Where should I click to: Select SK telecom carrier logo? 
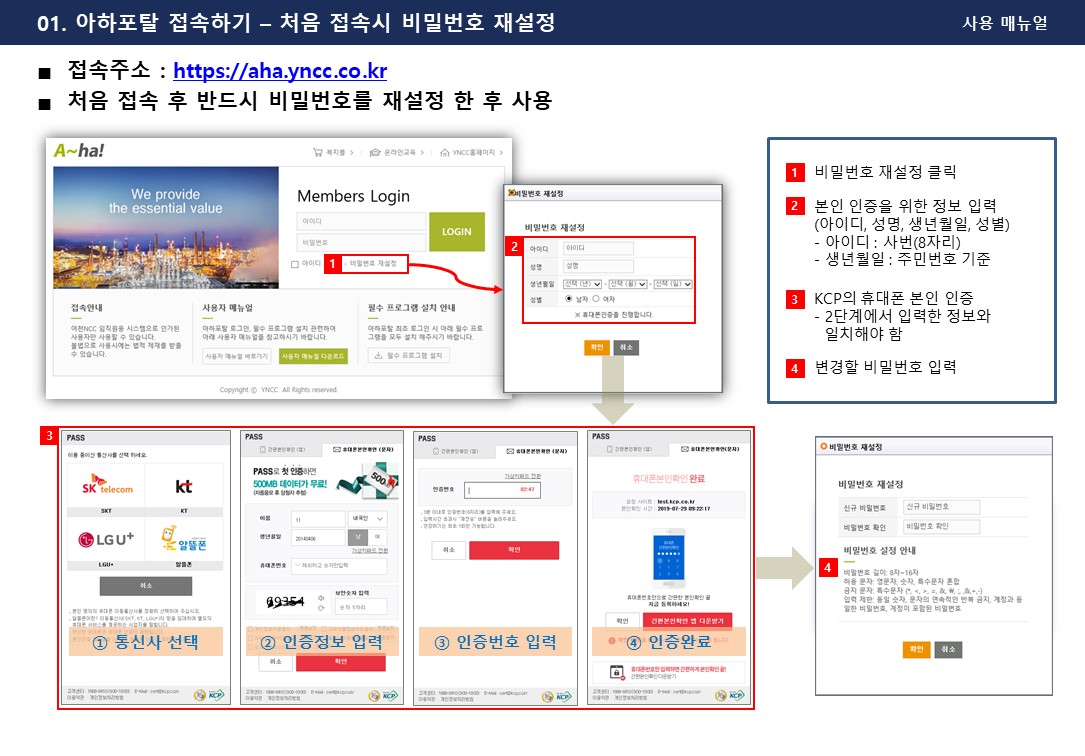(x=107, y=487)
